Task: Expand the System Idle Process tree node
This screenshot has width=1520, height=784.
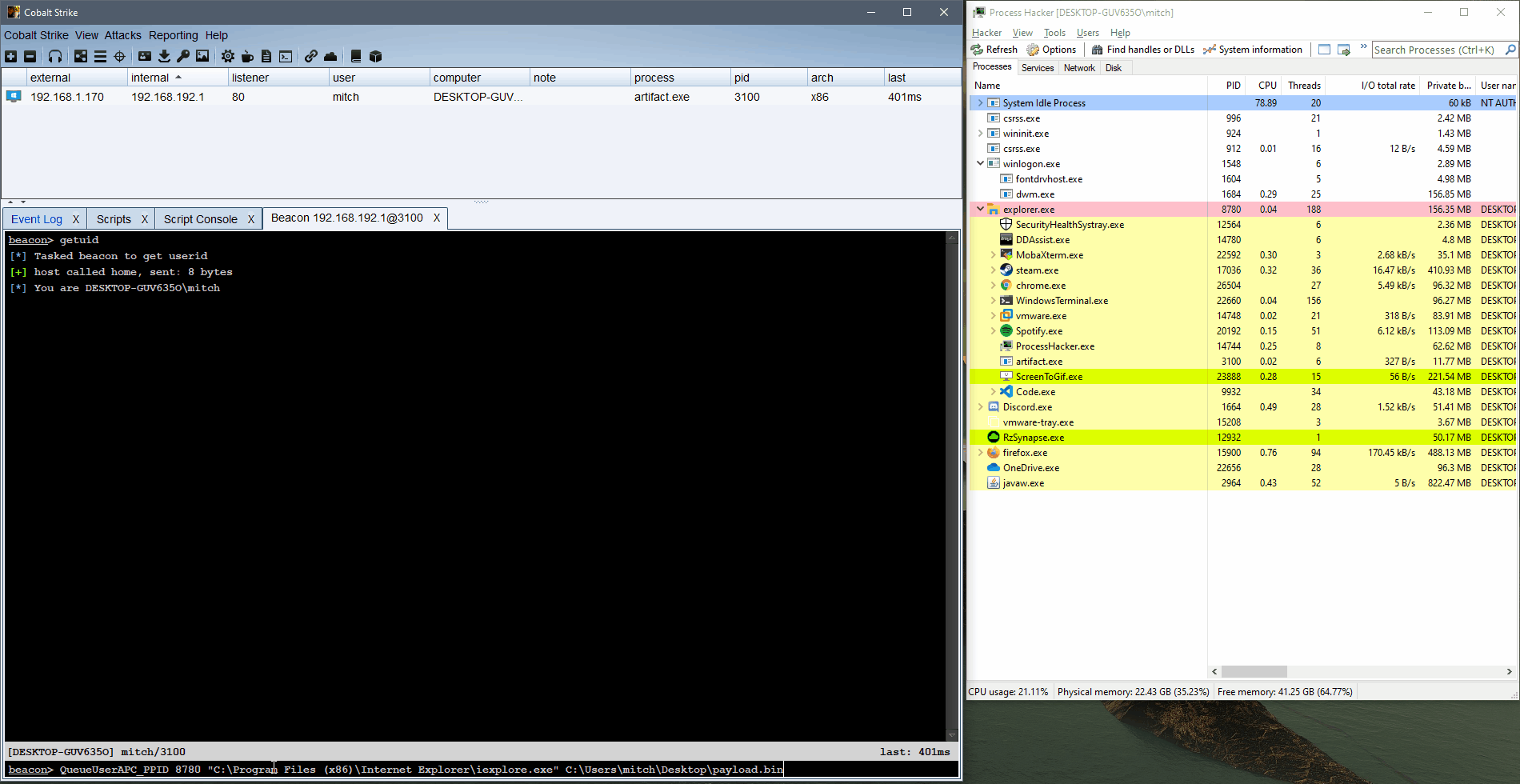Action: (x=980, y=103)
